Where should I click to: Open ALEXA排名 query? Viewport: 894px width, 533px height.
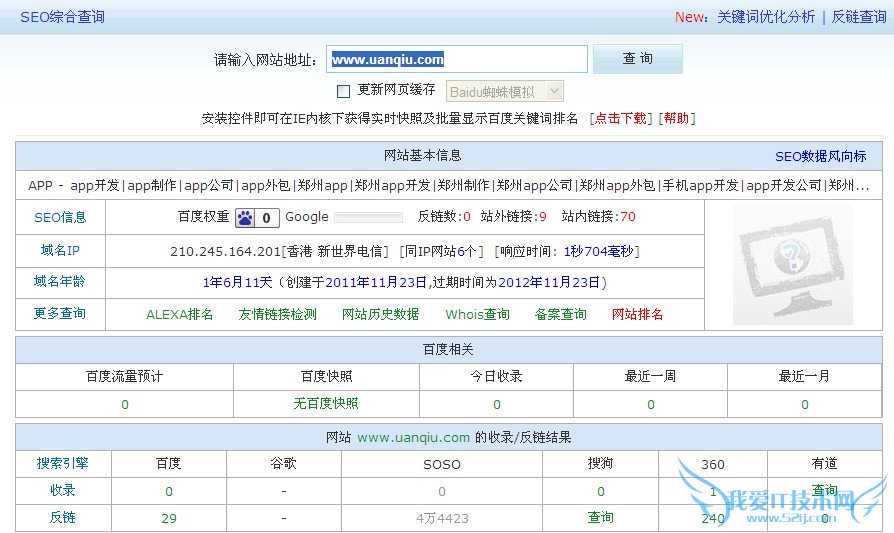(x=180, y=314)
